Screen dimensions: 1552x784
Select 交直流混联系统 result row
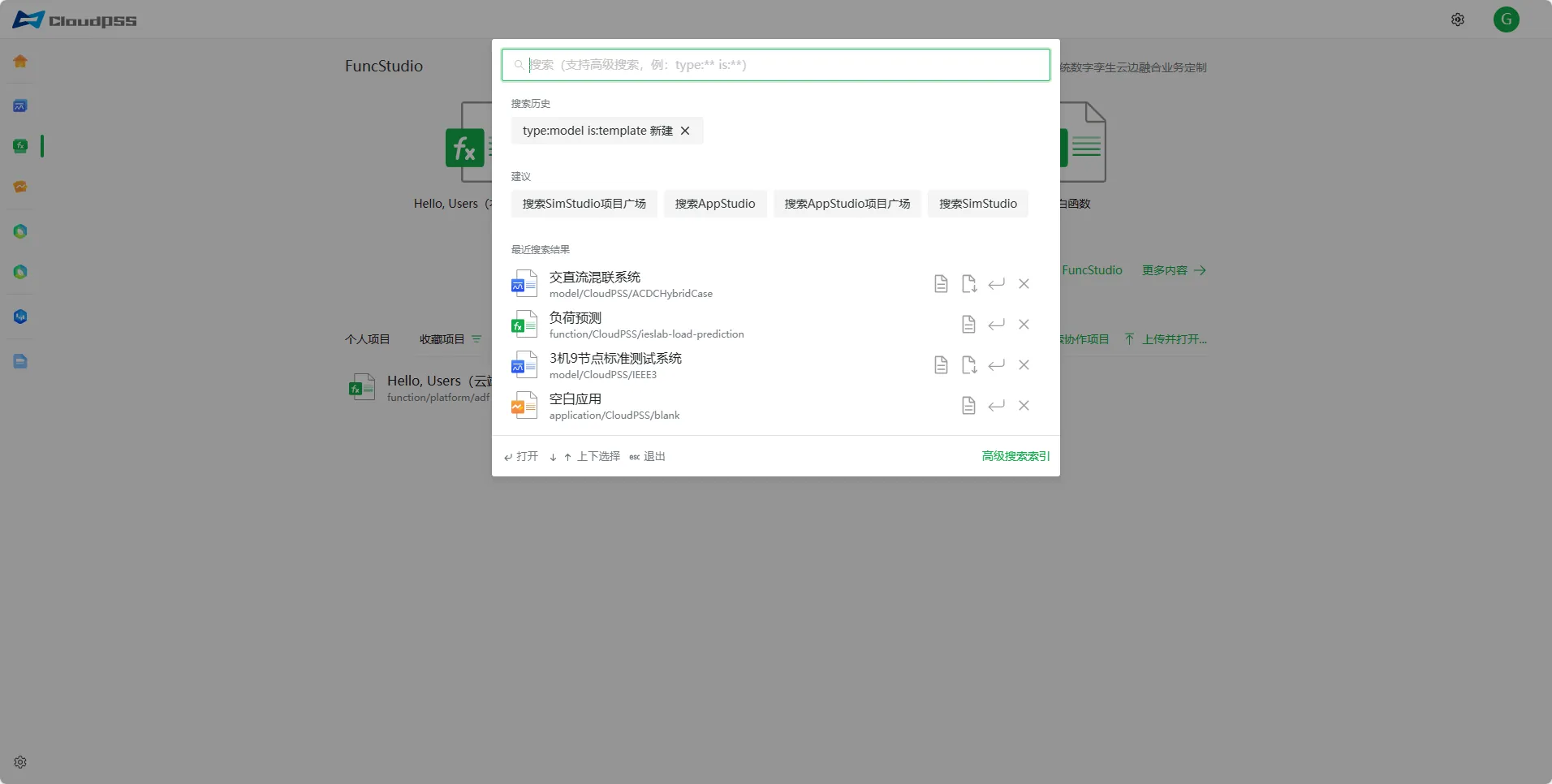[776, 284]
